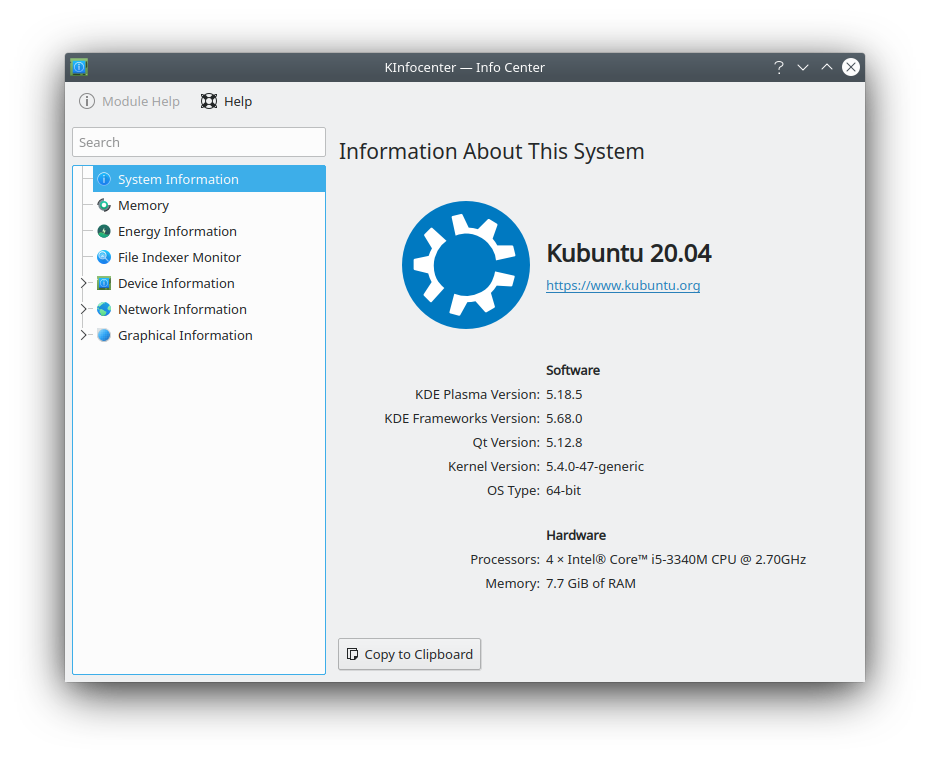Click the Memory chip icon
The width and height of the screenshot is (930, 759).
[x=104, y=205]
